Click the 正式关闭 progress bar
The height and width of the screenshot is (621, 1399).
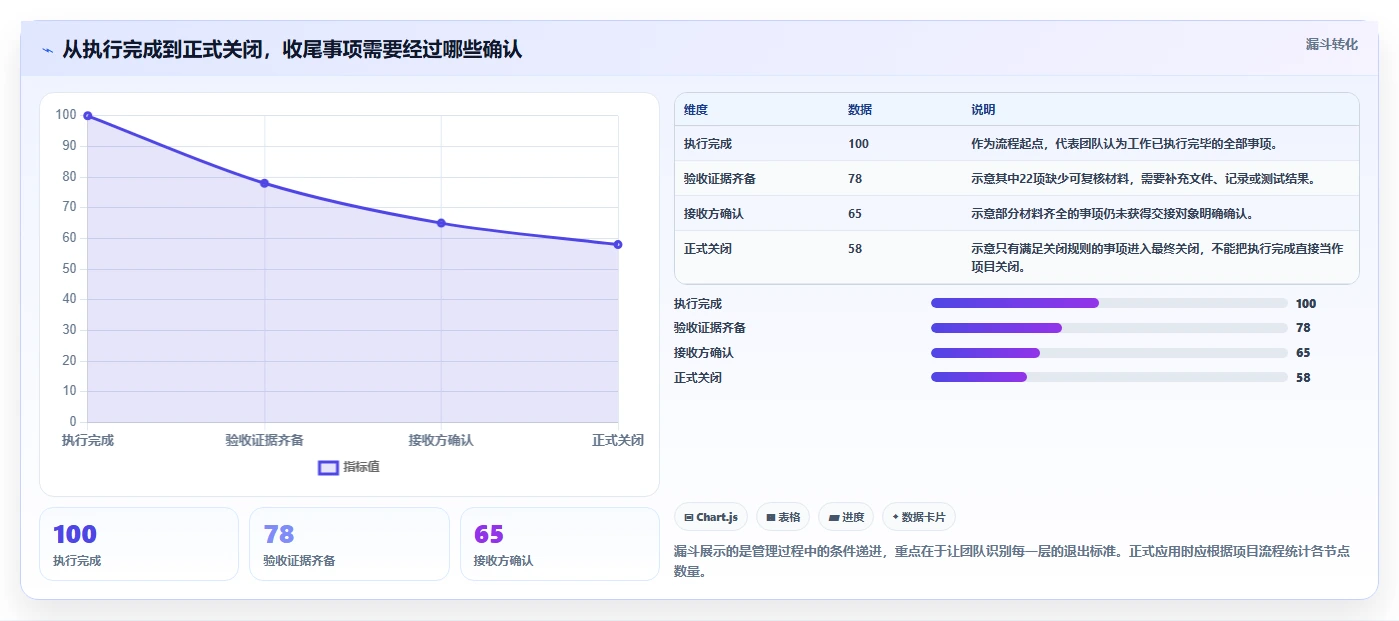tap(1109, 377)
